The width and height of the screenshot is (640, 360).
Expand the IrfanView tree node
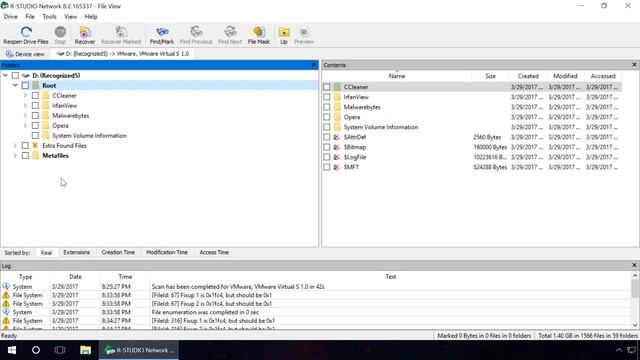pyautogui.click(x=25, y=105)
